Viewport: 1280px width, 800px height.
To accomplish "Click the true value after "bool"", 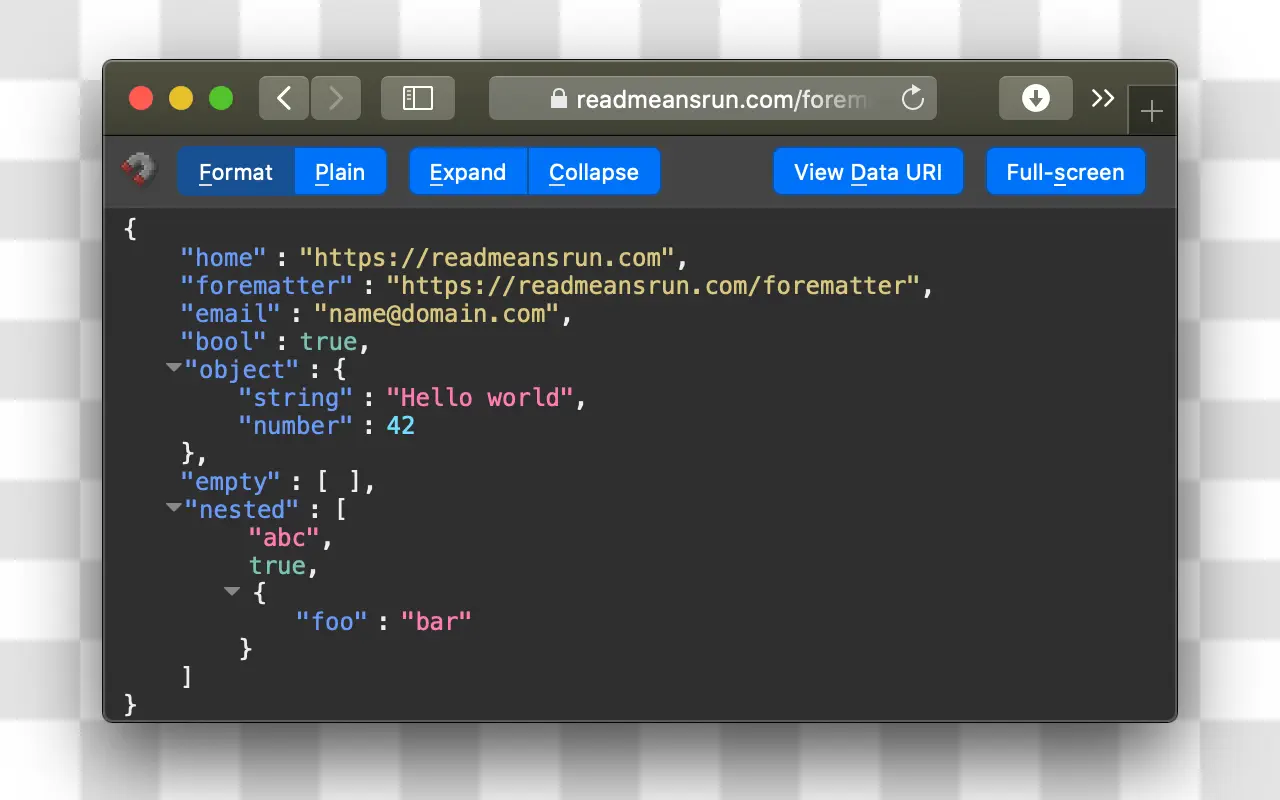I will coord(329,342).
